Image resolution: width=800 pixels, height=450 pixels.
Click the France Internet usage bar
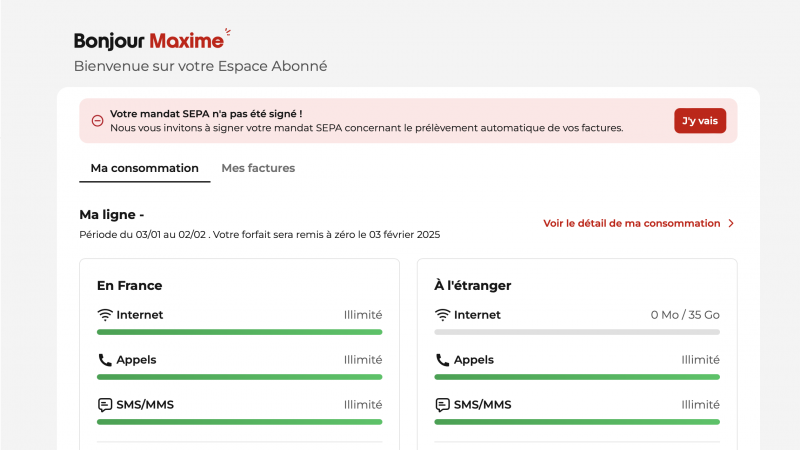[x=239, y=332]
